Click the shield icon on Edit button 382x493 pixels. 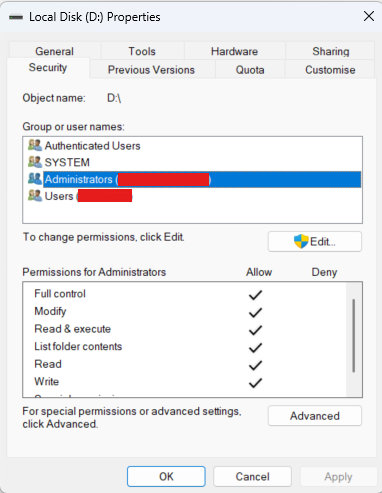(301, 241)
